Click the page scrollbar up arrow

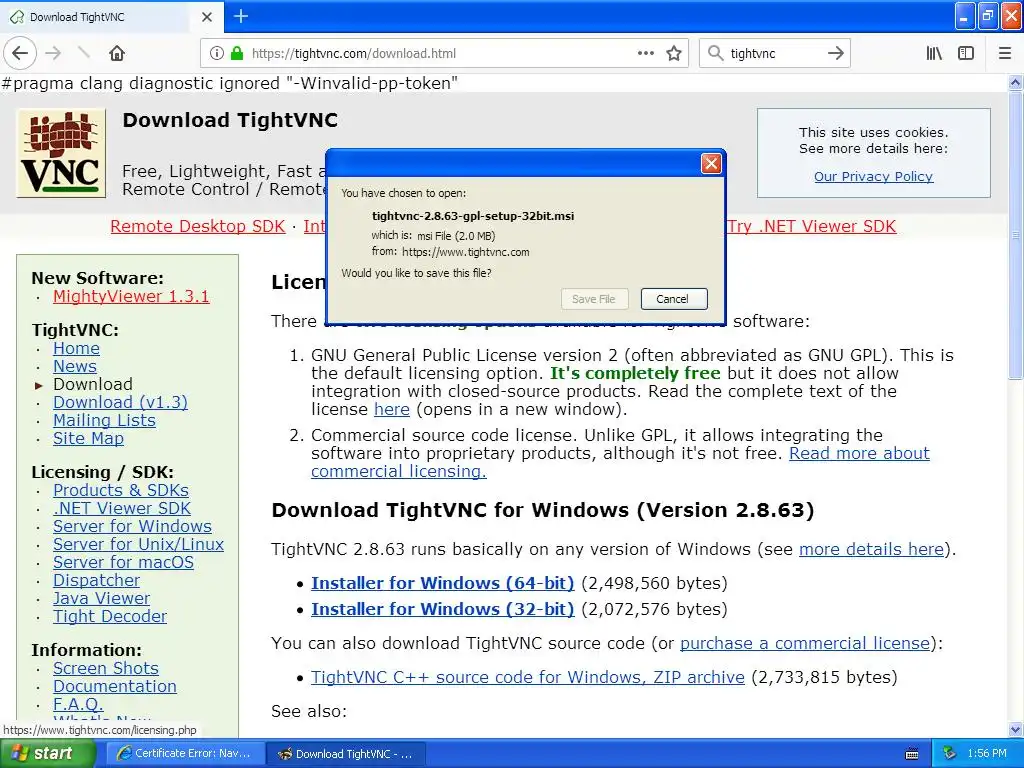1016,83
